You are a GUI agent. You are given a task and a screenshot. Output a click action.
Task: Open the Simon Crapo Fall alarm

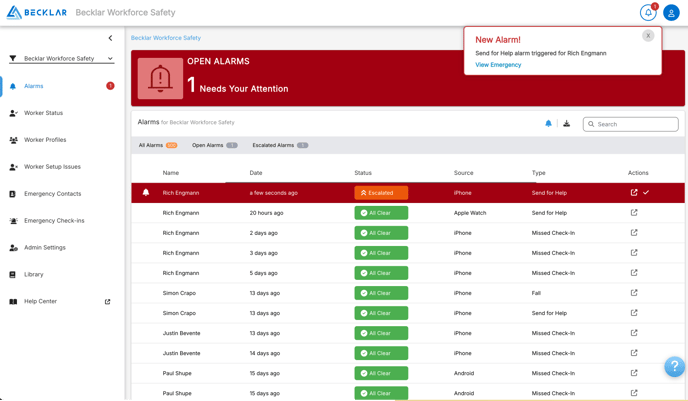coord(634,293)
